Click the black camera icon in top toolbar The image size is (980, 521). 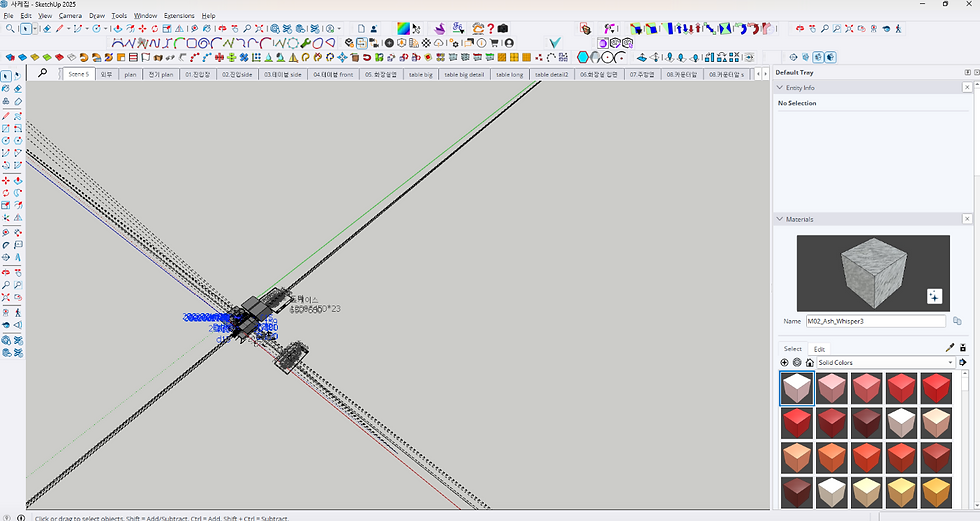pos(502,28)
